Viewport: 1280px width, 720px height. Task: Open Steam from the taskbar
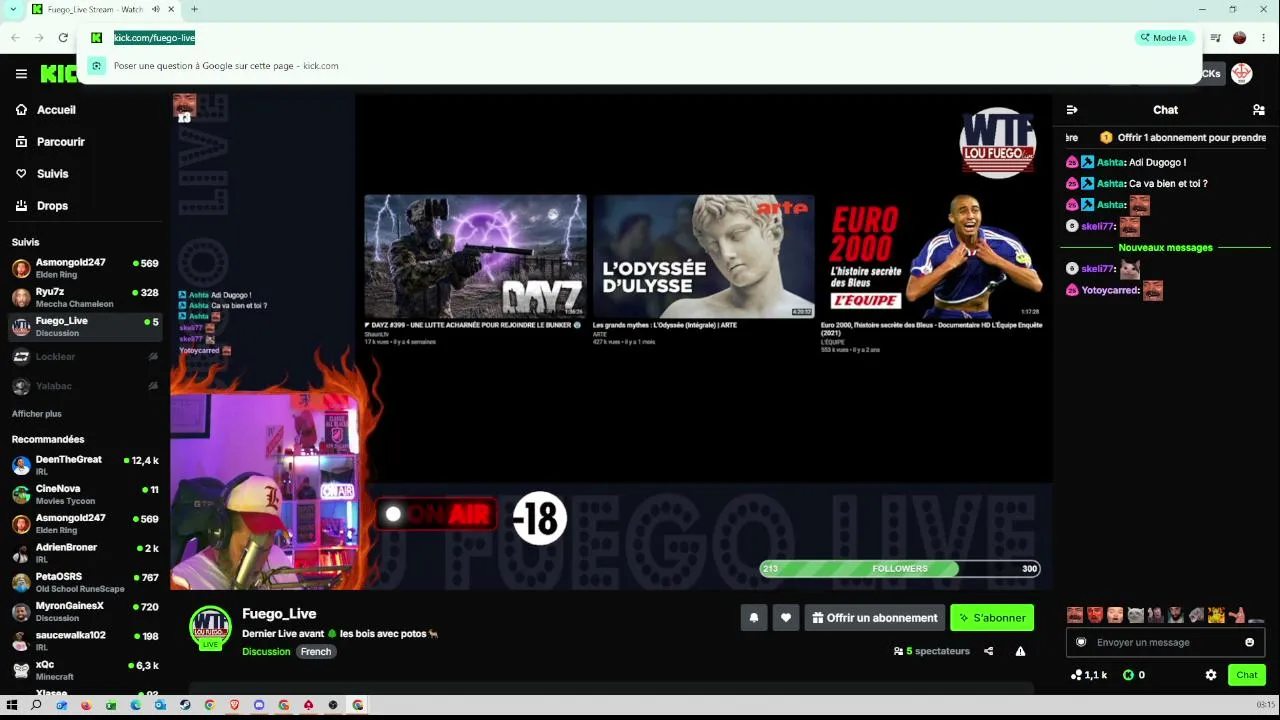[185, 705]
